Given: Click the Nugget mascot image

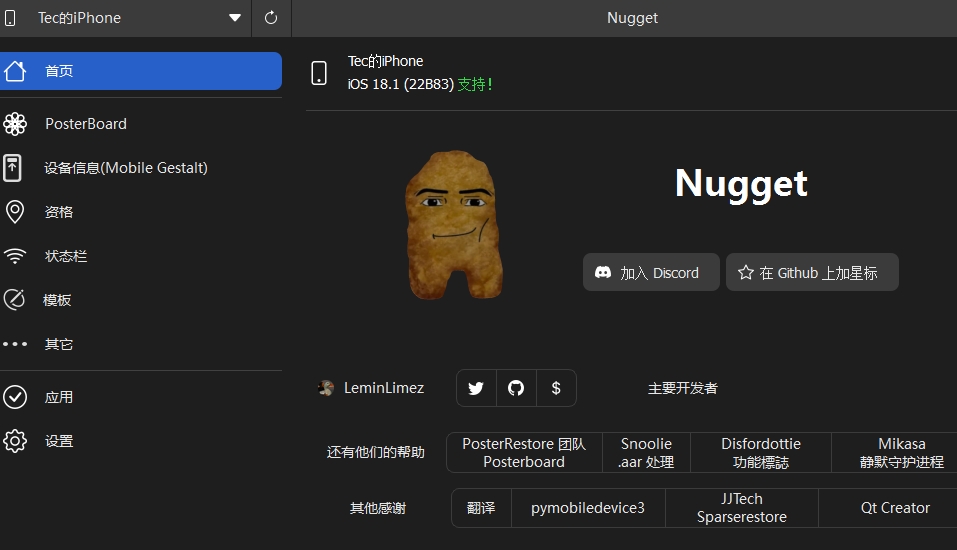Looking at the screenshot, I should click(x=453, y=225).
